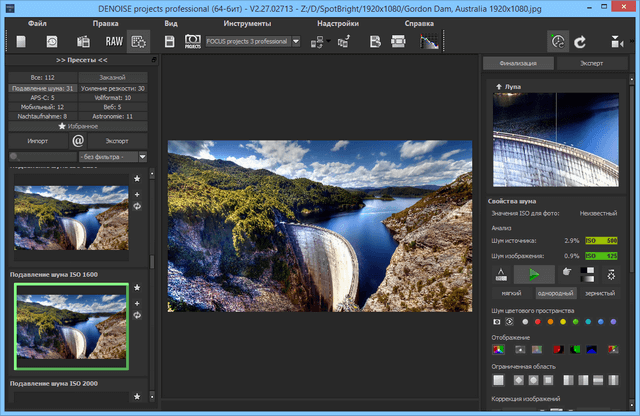
Task: Open image in FOCUS projects icon
Action: (x=193, y=42)
